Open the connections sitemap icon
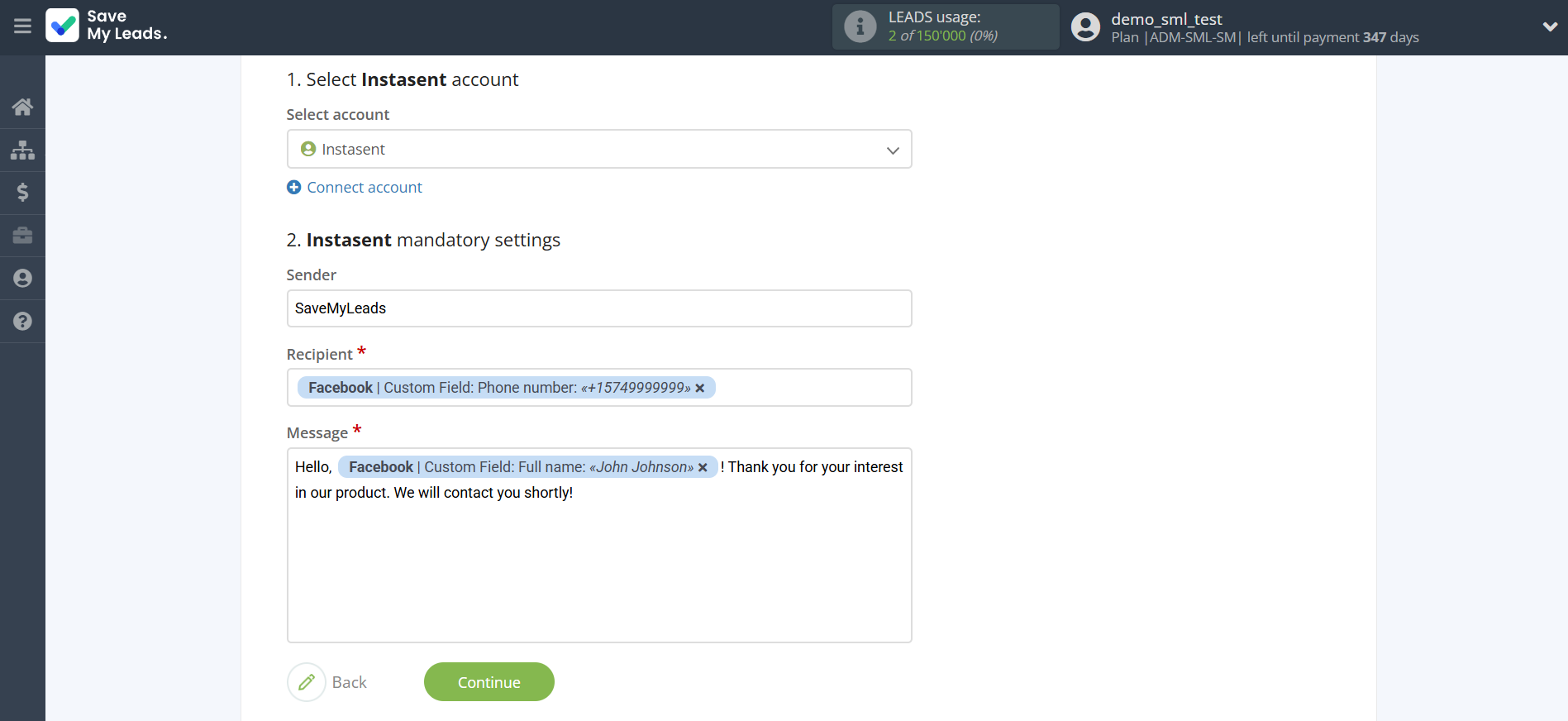 [x=22, y=150]
